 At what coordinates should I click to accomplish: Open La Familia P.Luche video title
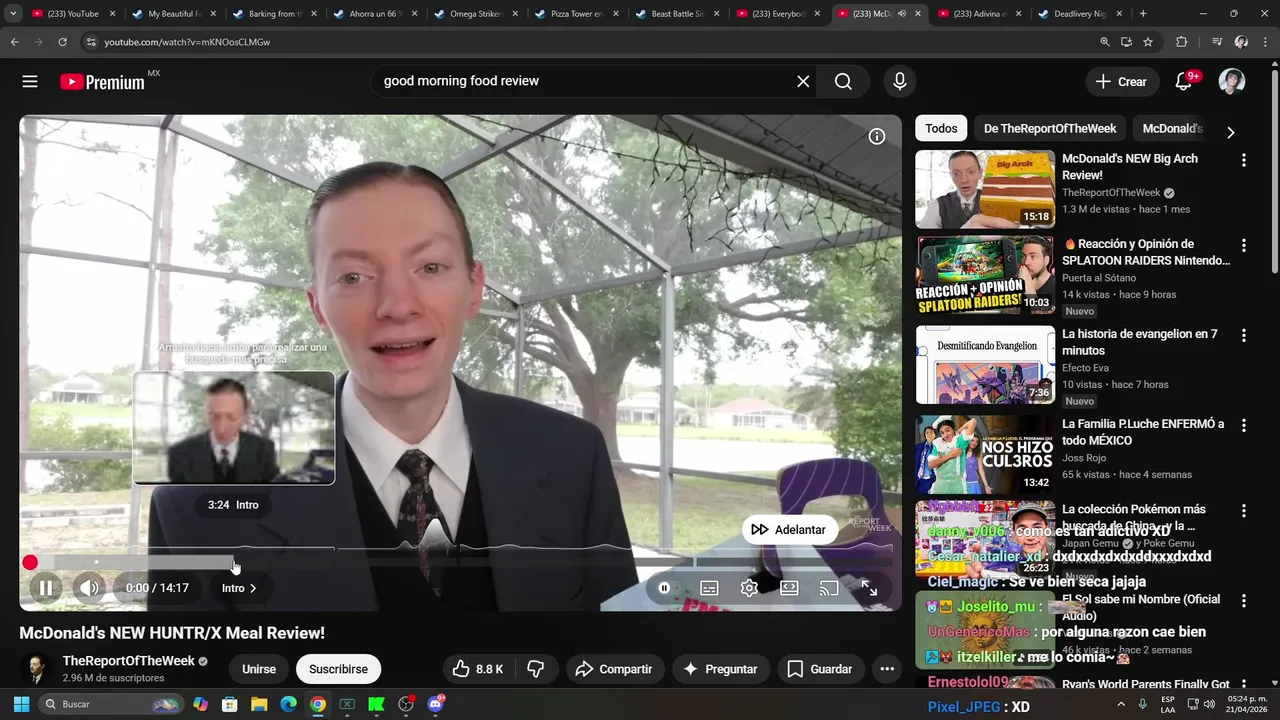[x=1143, y=432]
